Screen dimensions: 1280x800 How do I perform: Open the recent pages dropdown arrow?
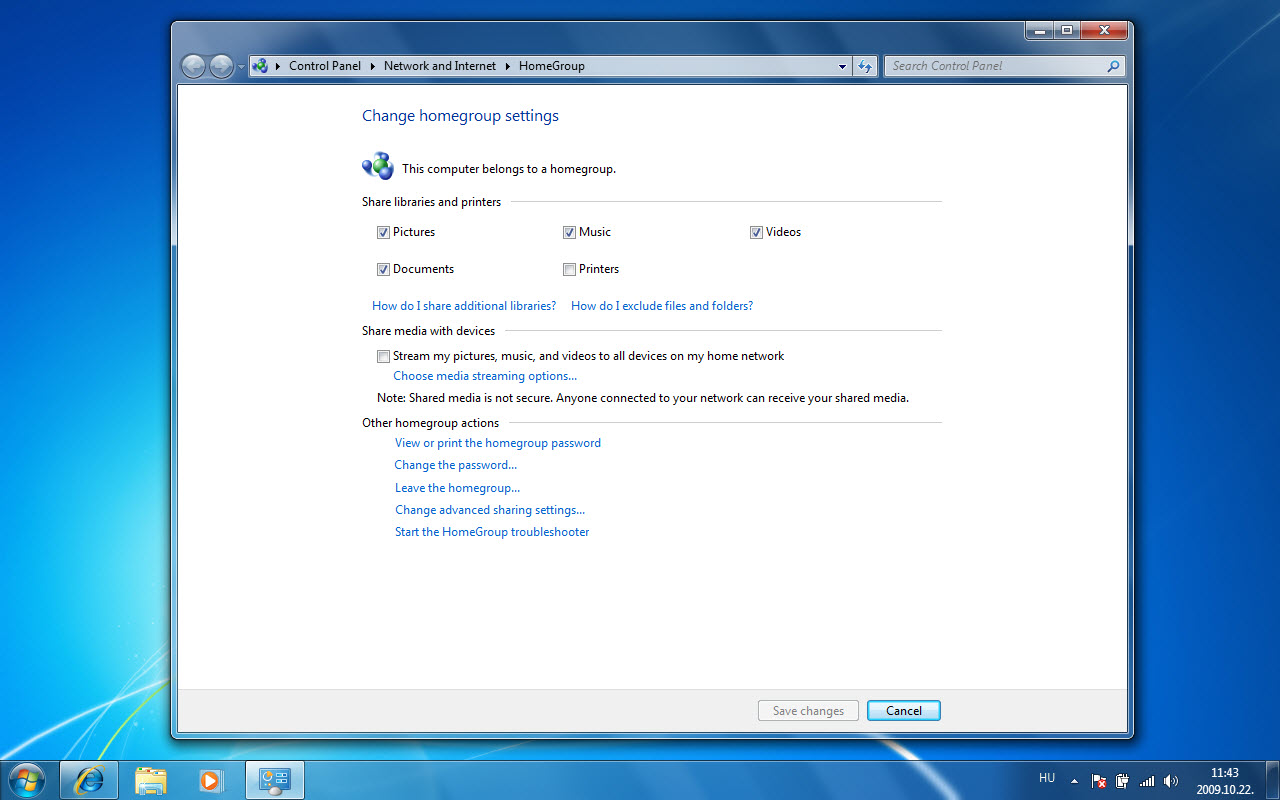tap(241, 67)
